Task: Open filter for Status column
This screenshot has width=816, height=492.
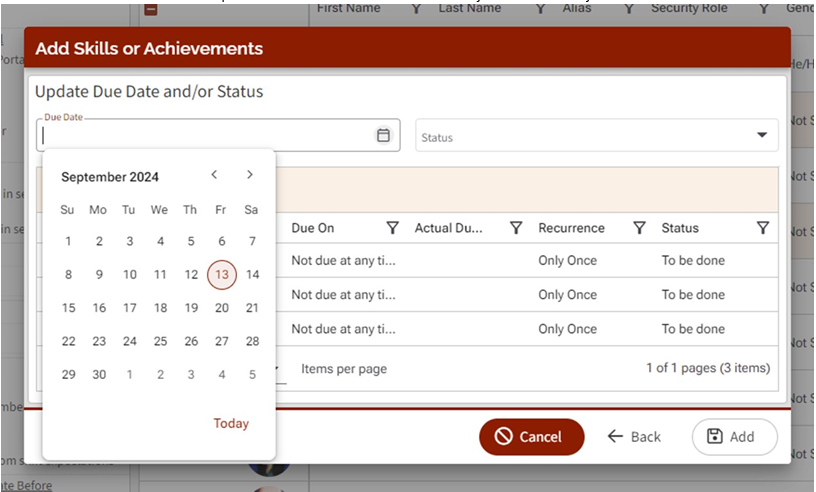Action: [762, 228]
